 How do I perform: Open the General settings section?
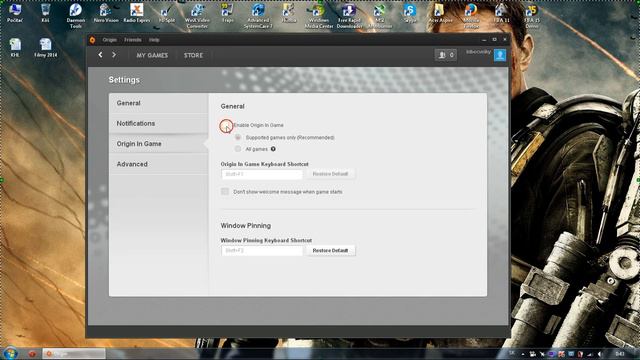[x=159, y=103]
